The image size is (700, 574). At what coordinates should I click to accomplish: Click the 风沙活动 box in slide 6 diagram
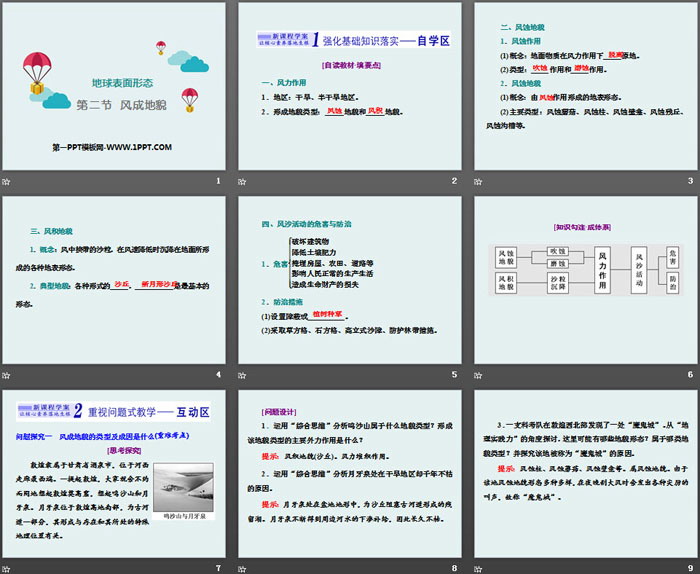click(x=639, y=270)
